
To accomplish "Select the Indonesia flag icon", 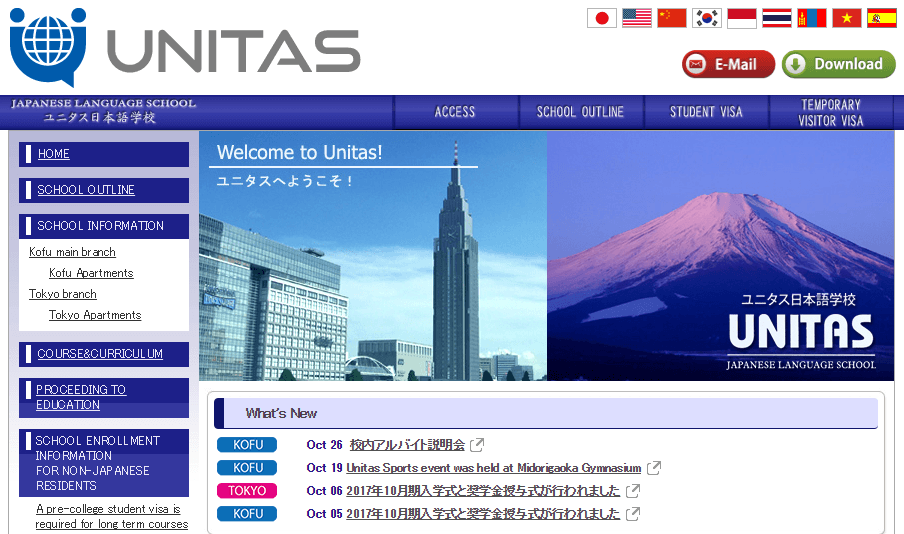I will point(741,18).
